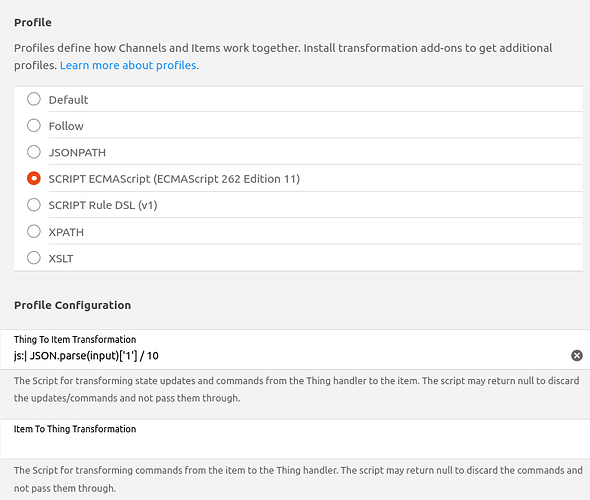Click the Follow label in profile list
The width and height of the screenshot is (590, 500).
click(x=66, y=126)
